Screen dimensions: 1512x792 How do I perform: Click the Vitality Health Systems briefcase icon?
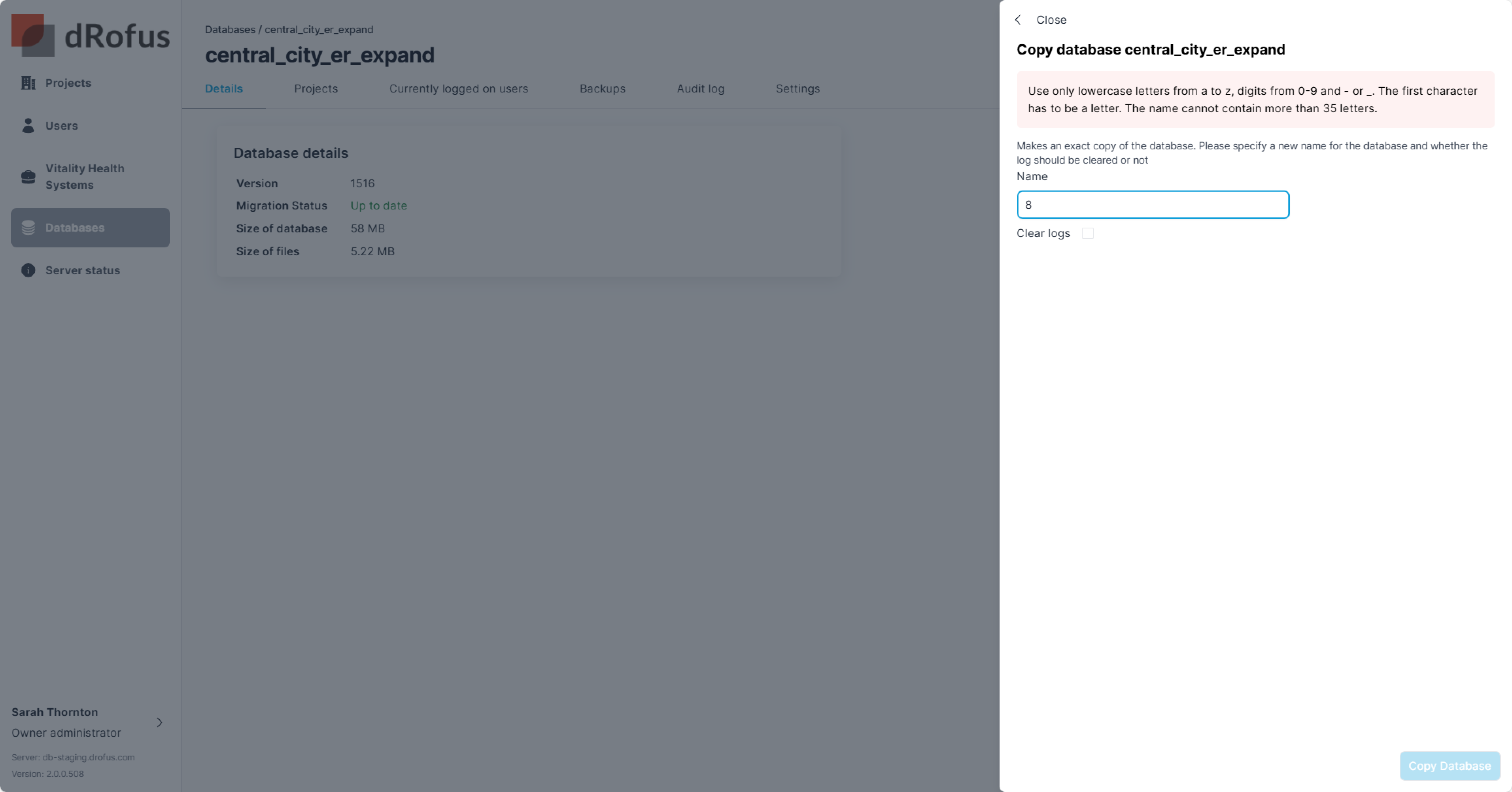pos(28,177)
